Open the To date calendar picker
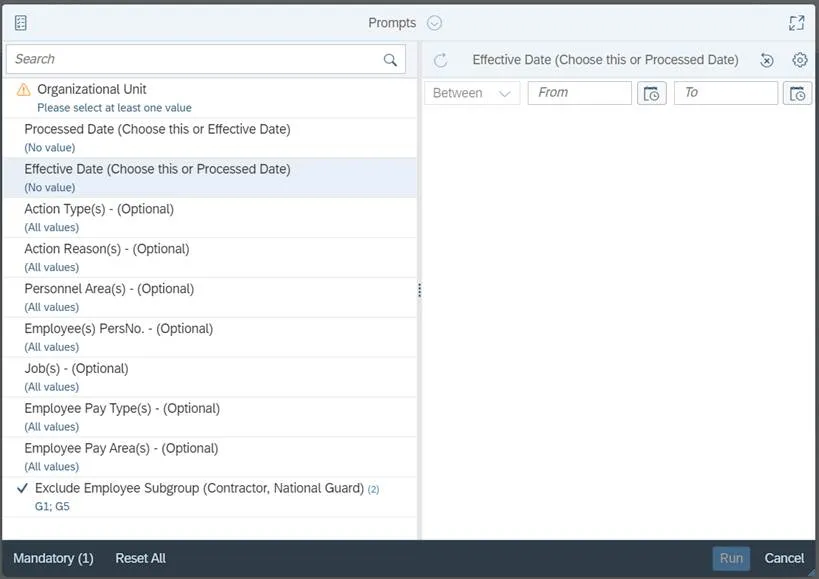819x579 pixels. [797, 93]
